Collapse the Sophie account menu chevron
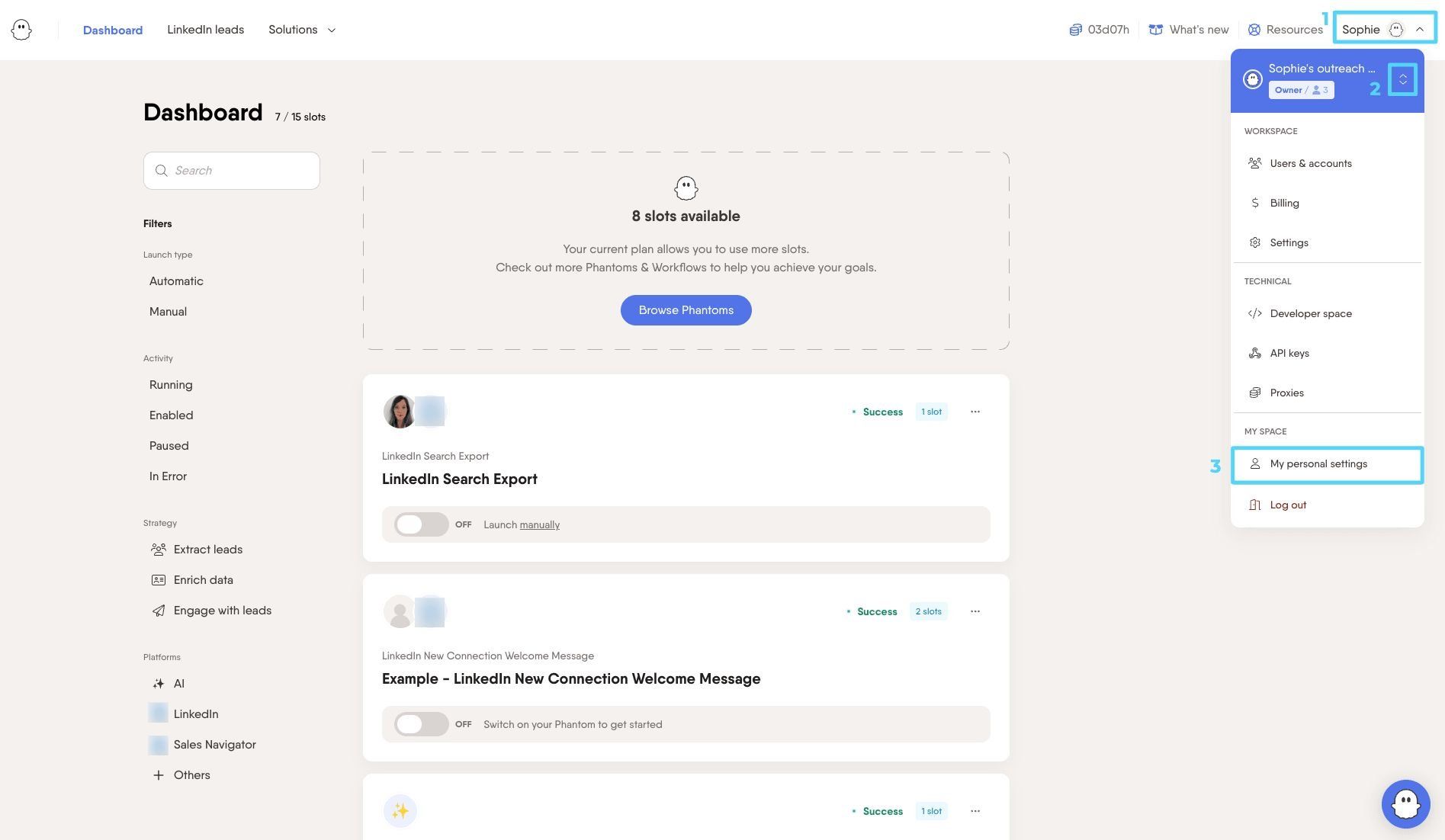1445x840 pixels. pos(1419,30)
